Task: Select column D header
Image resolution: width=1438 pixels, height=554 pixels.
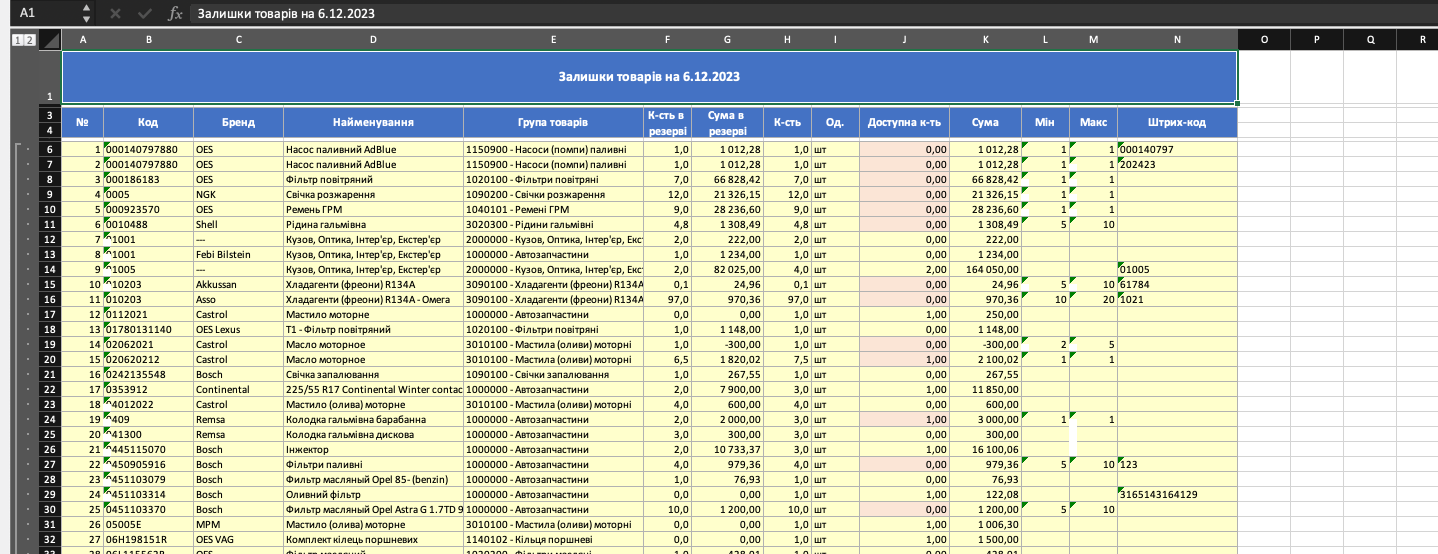Action: pos(373,40)
